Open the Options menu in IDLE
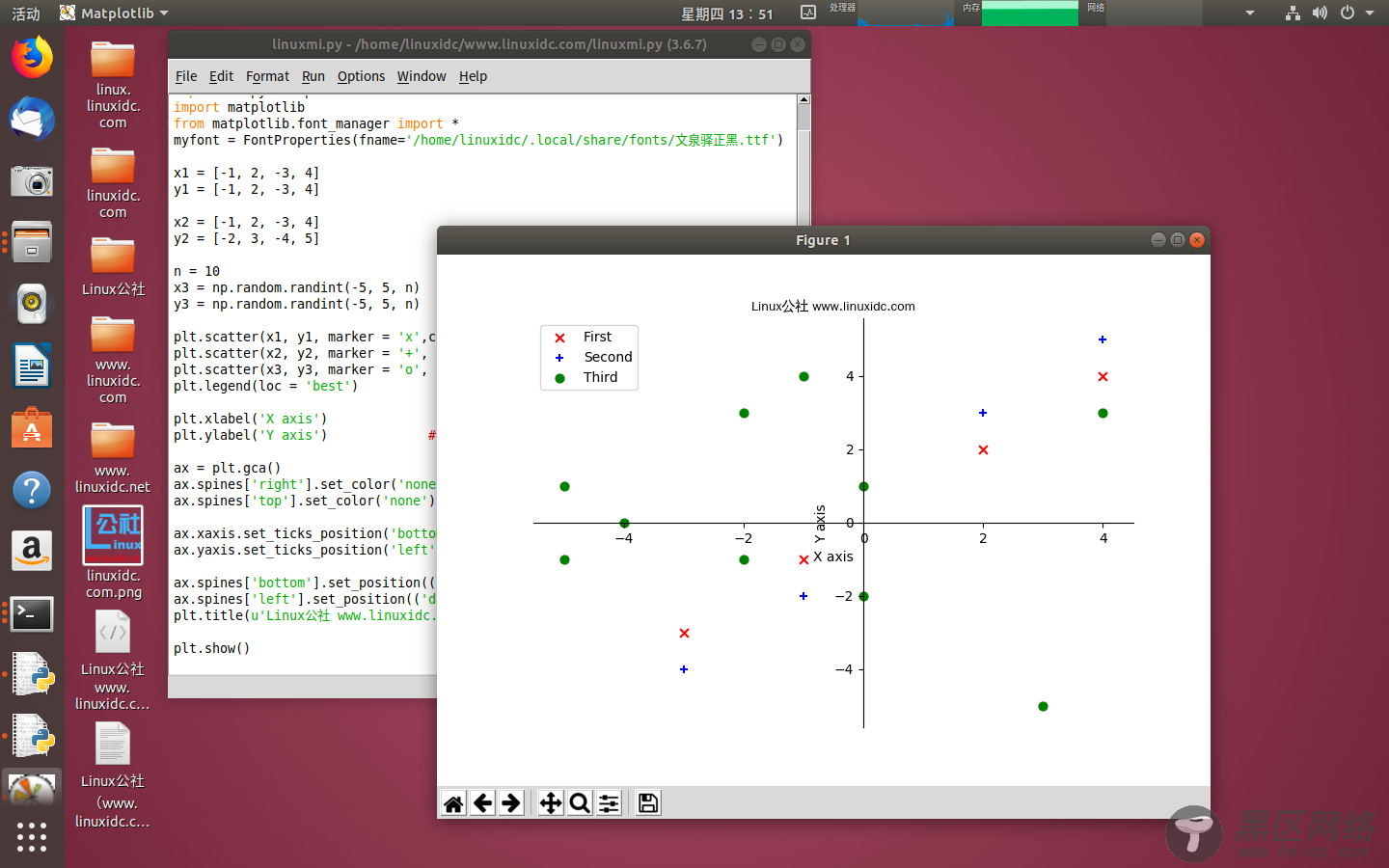The height and width of the screenshot is (868, 1389). click(361, 76)
